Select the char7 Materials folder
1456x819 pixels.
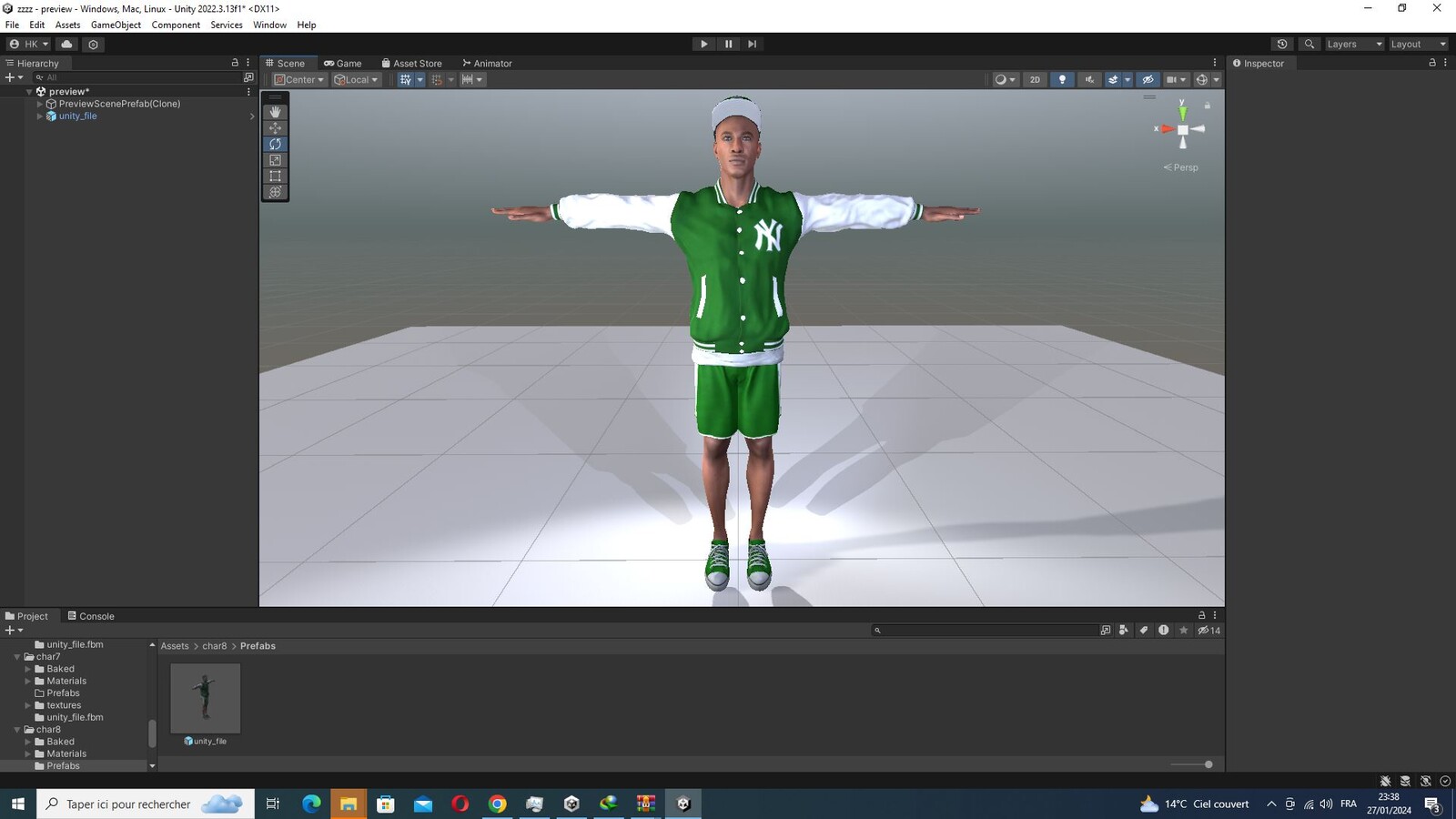coord(66,681)
